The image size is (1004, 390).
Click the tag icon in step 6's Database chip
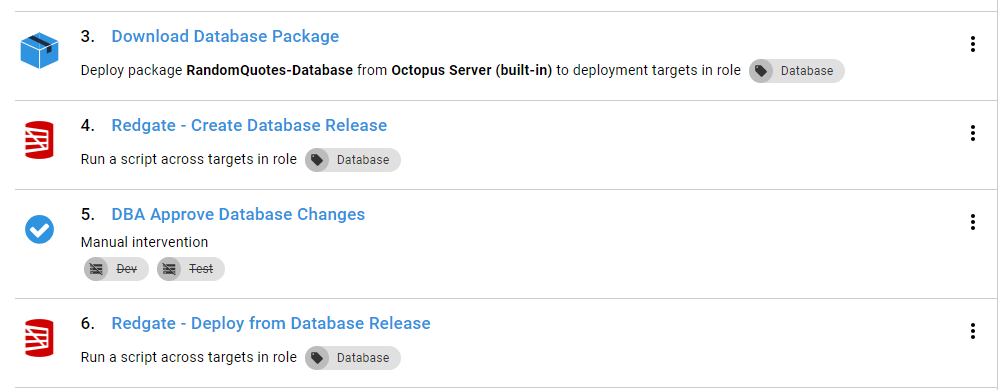coord(317,358)
